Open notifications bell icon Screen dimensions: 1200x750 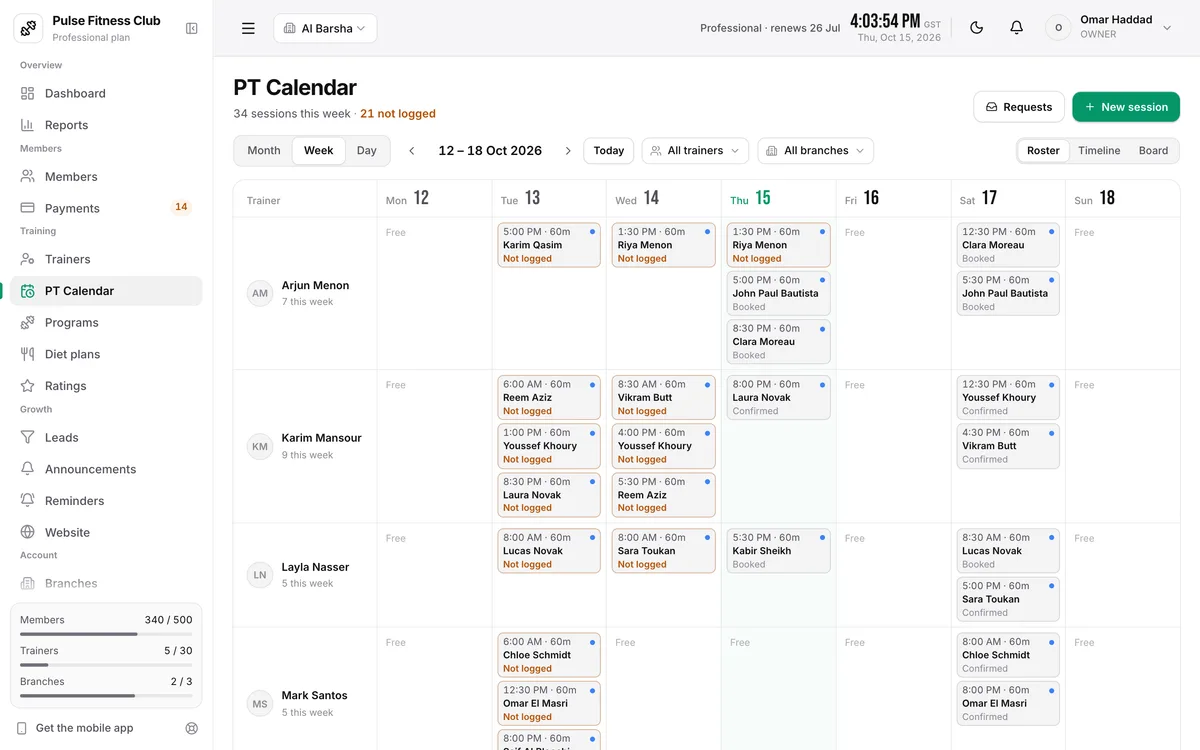tap(1017, 28)
